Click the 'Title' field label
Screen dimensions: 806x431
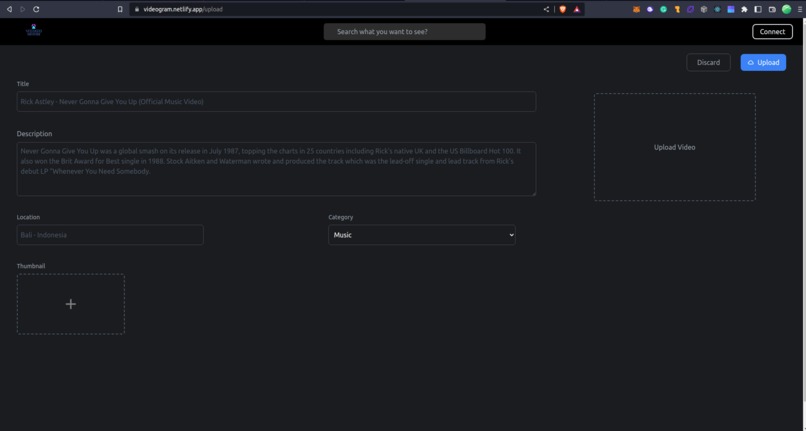[x=23, y=84]
